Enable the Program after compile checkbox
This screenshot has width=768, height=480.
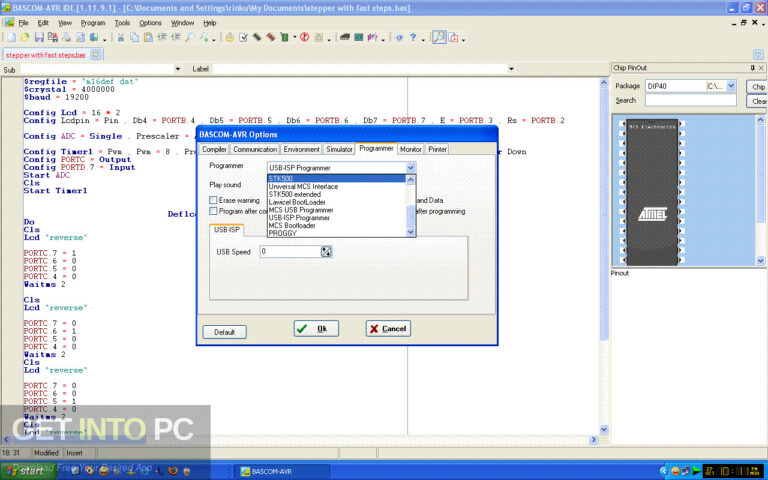(213, 211)
